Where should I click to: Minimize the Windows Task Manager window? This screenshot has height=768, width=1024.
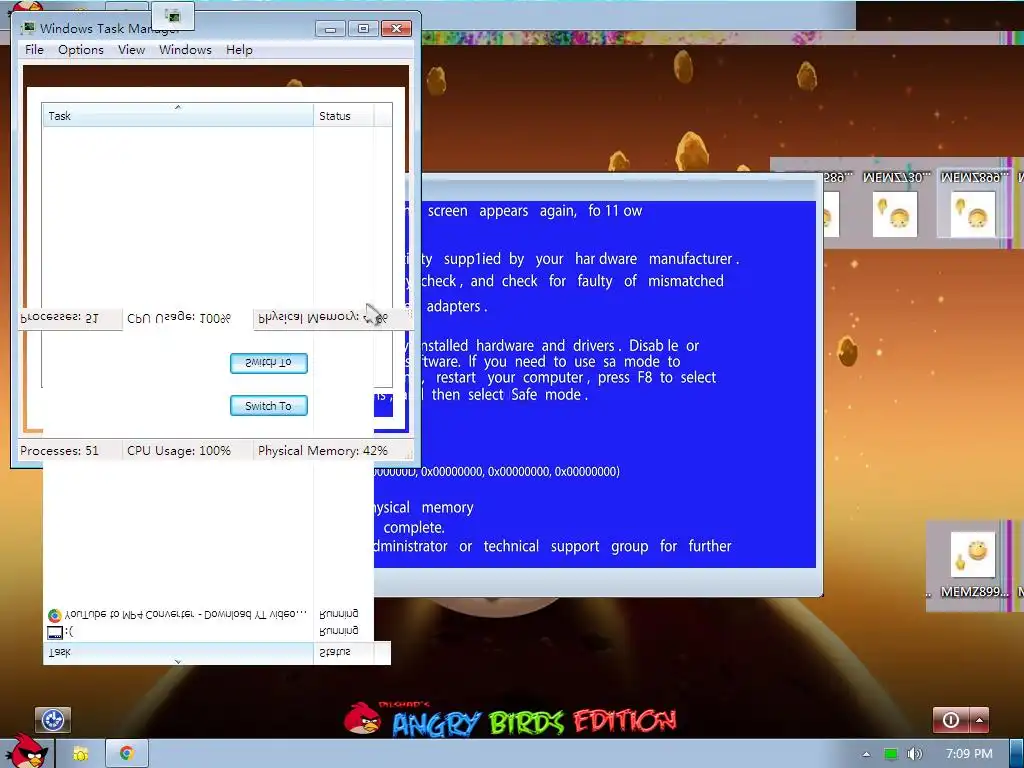tap(330, 29)
